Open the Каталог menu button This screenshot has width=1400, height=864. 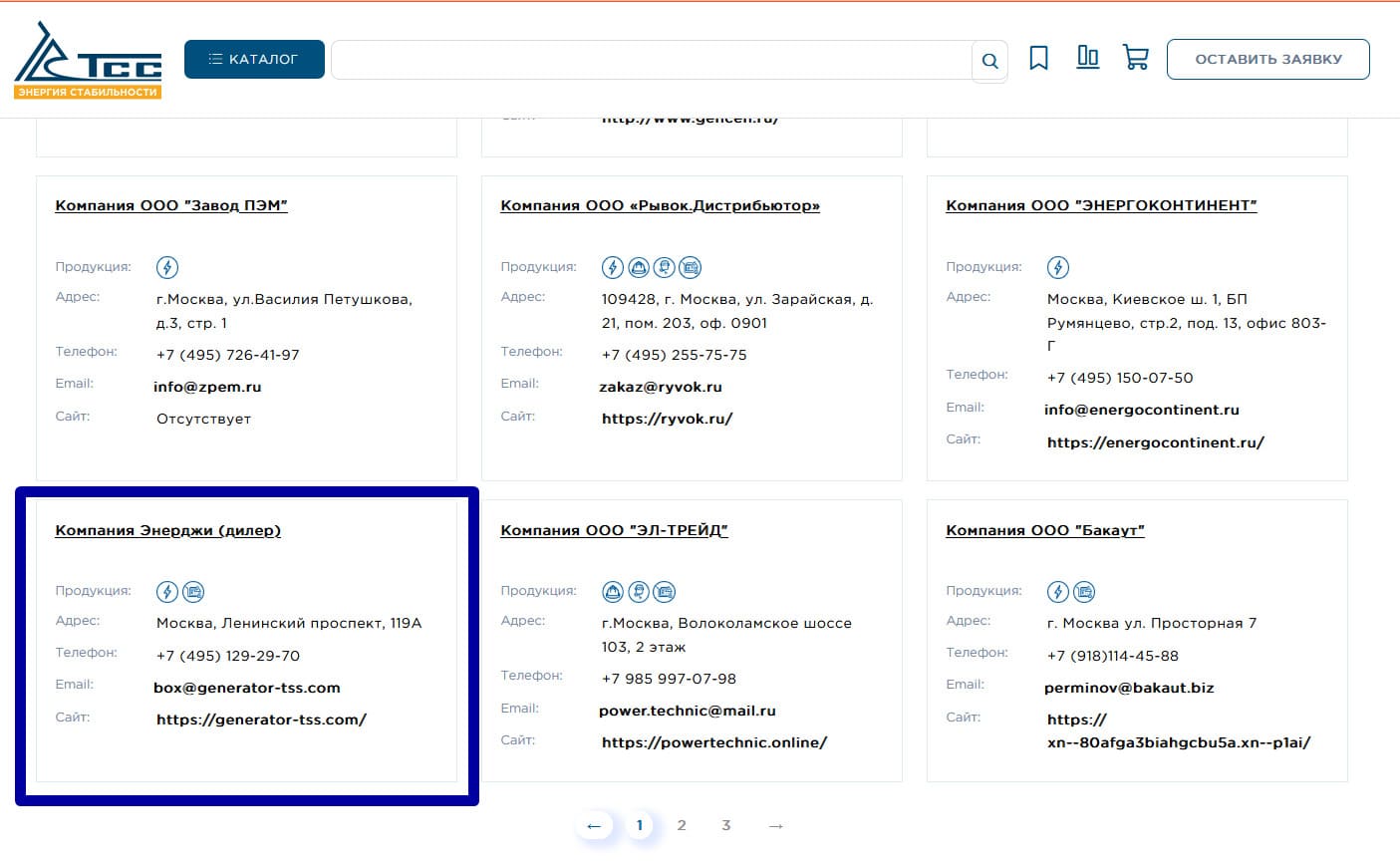tap(254, 59)
